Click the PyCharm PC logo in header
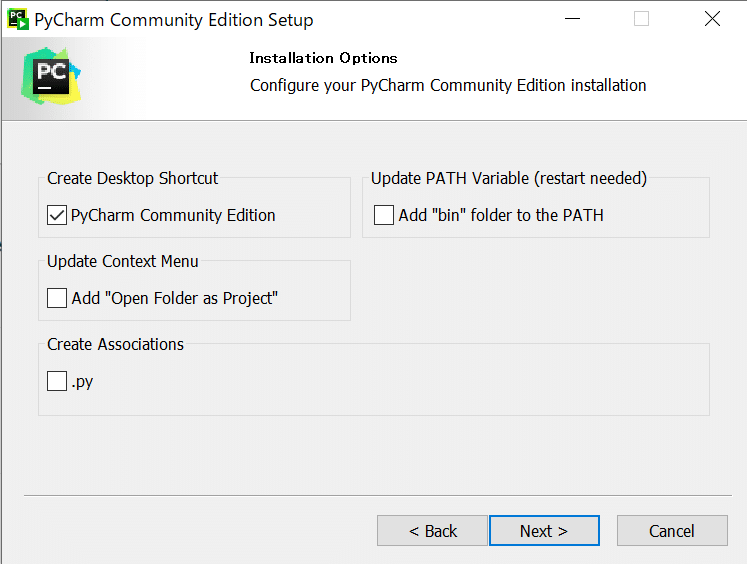The image size is (747, 564). 51,76
